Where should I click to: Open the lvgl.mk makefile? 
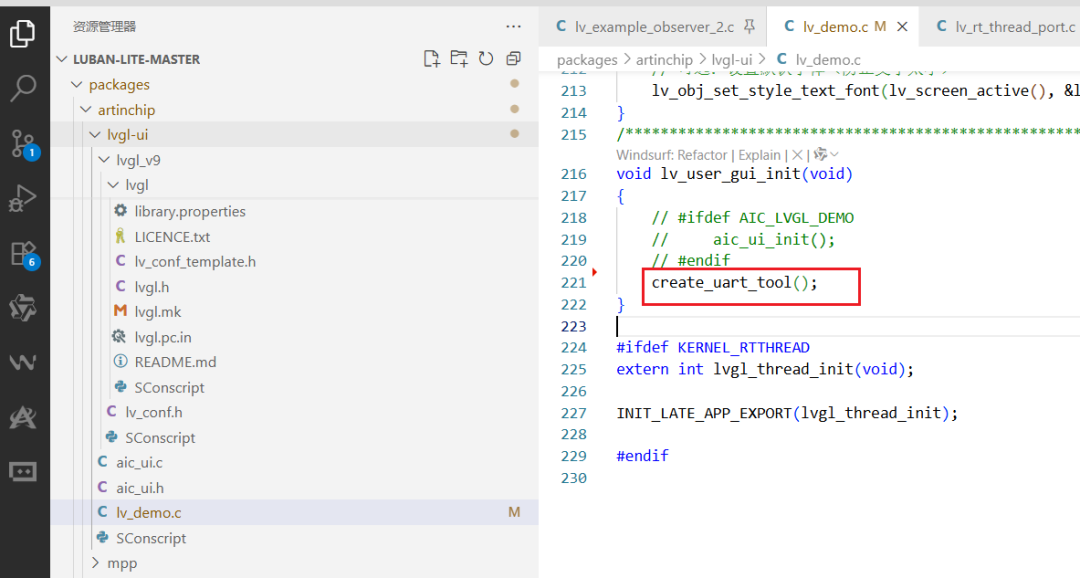tap(294, 312)
